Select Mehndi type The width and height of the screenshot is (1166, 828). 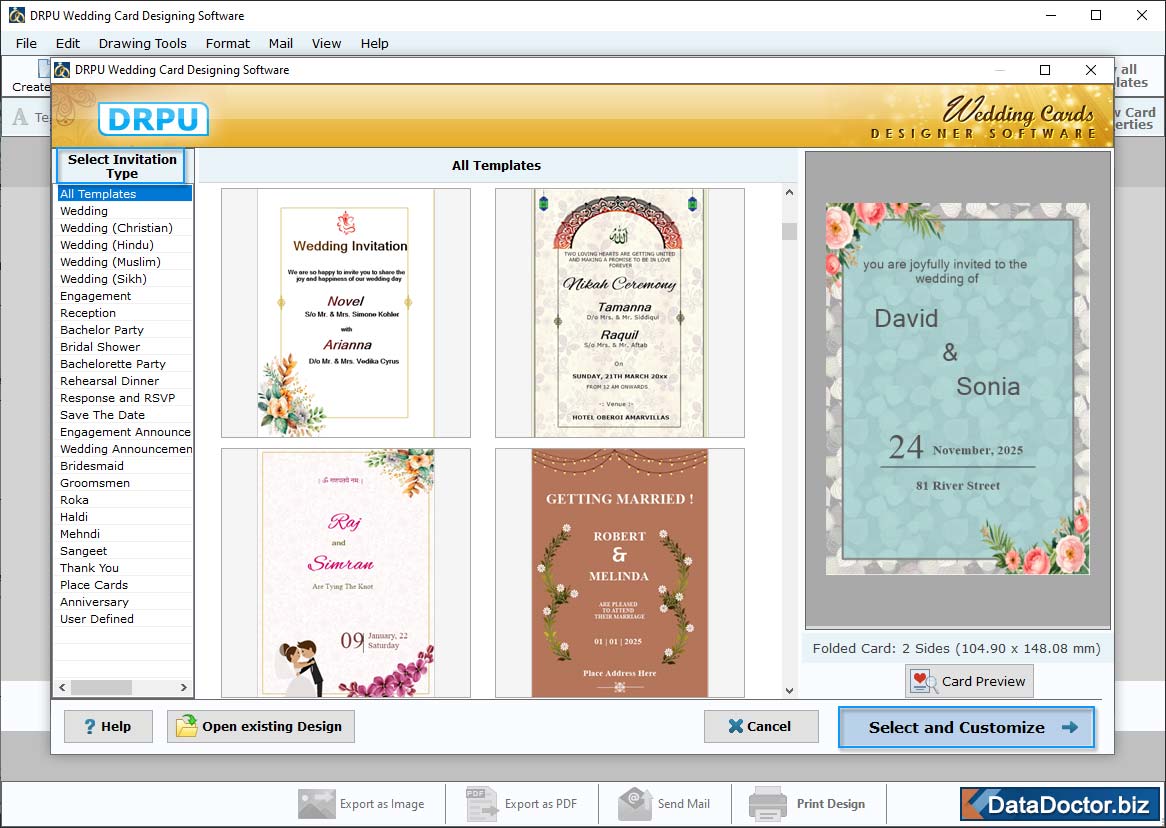[x=124, y=534]
